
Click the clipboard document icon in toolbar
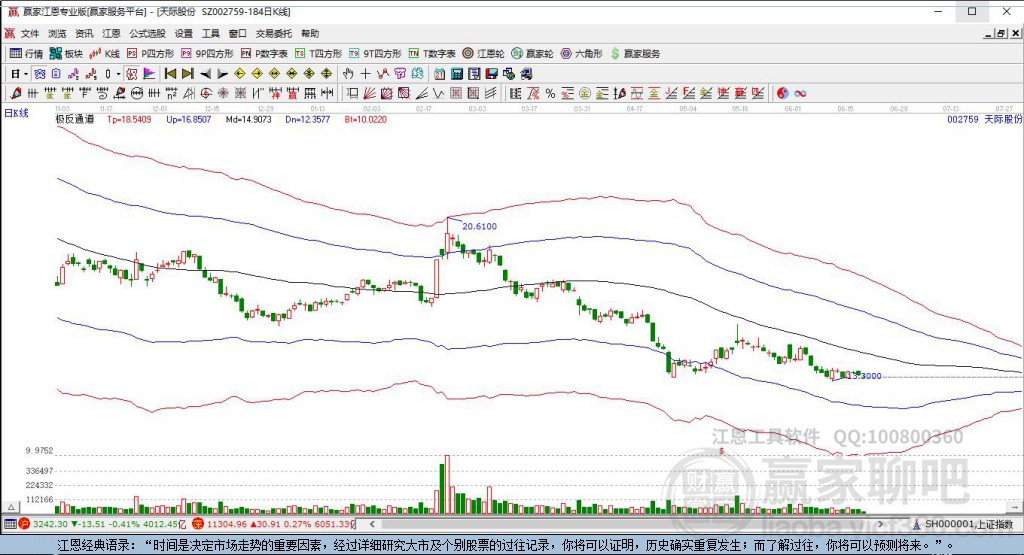[56, 74]
